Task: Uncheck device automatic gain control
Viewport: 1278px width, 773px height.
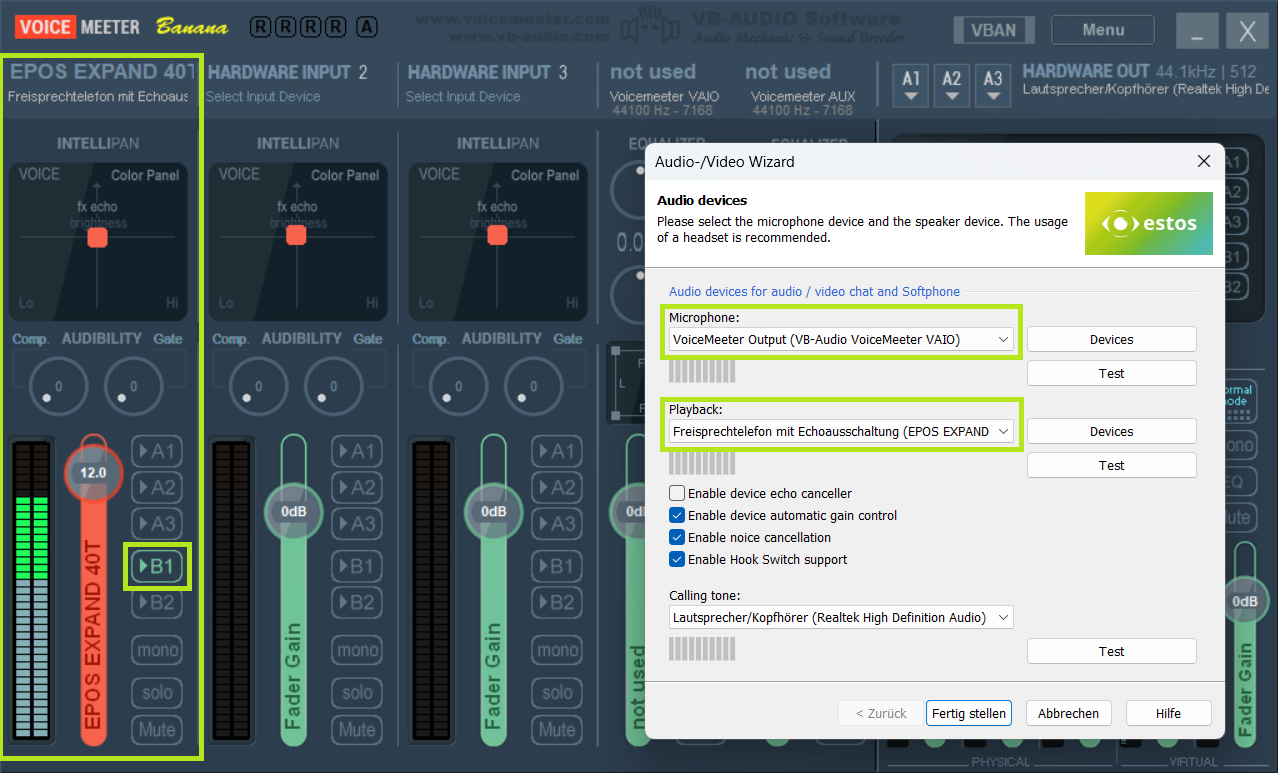Action: point(677,515)
